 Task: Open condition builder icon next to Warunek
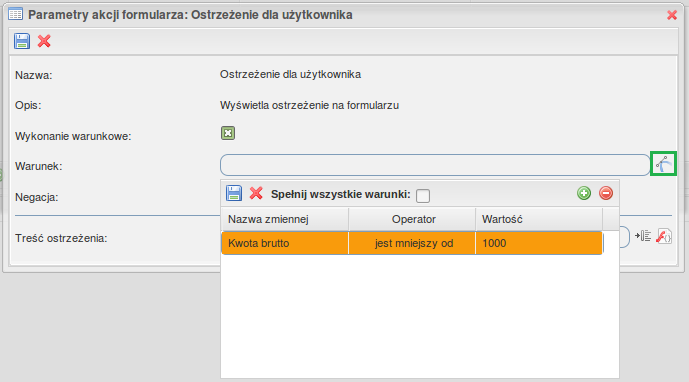[x=664, y=164]
